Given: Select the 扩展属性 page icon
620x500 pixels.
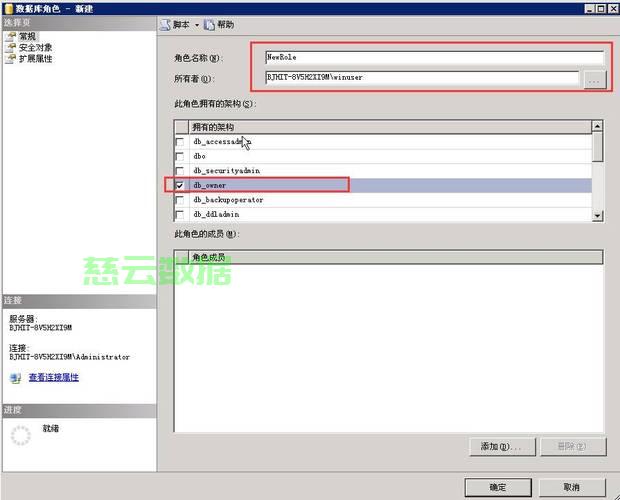Looking at the screenshot, I should click(x=11, y=59).
